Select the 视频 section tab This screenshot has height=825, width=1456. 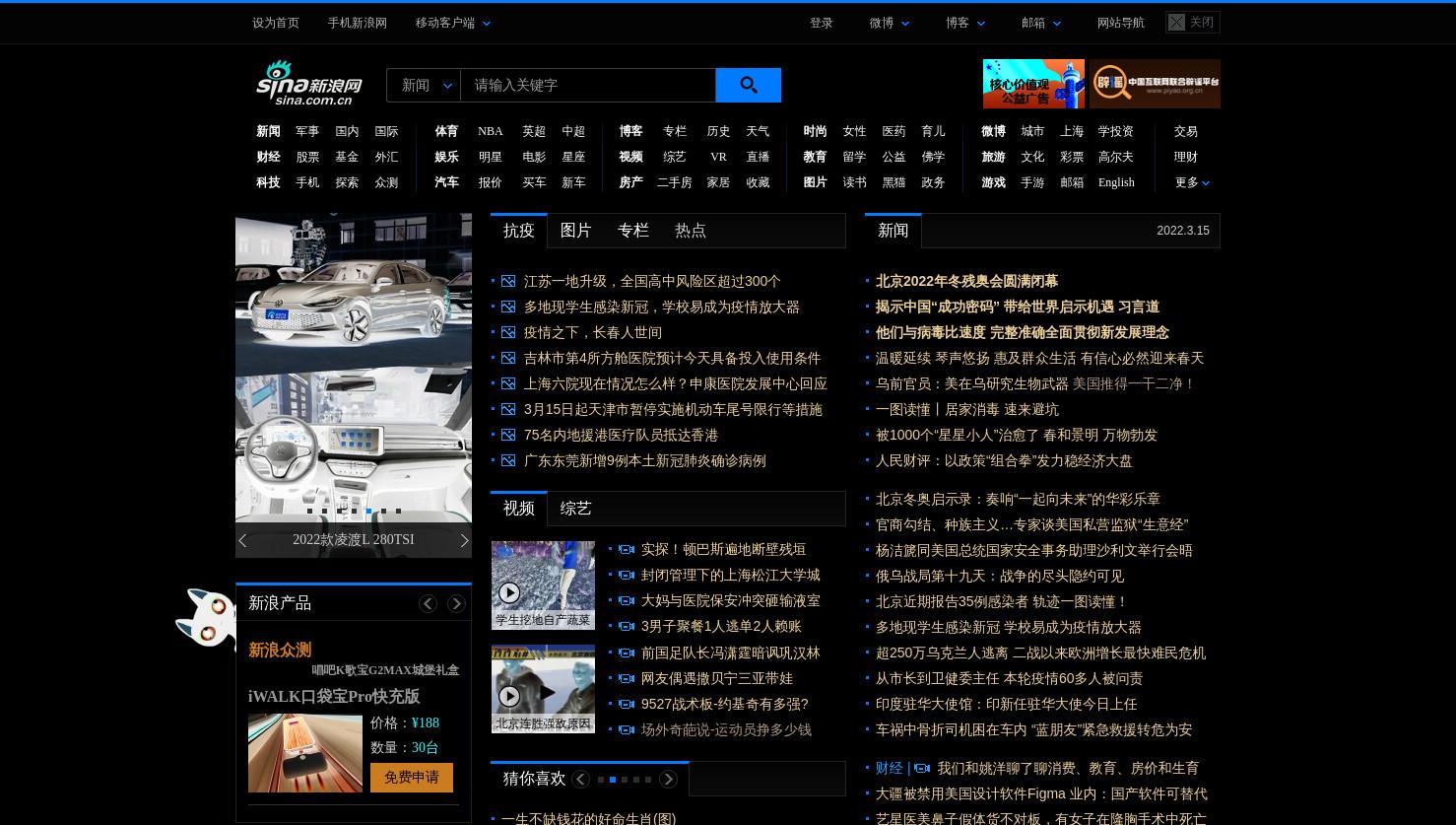519,509
